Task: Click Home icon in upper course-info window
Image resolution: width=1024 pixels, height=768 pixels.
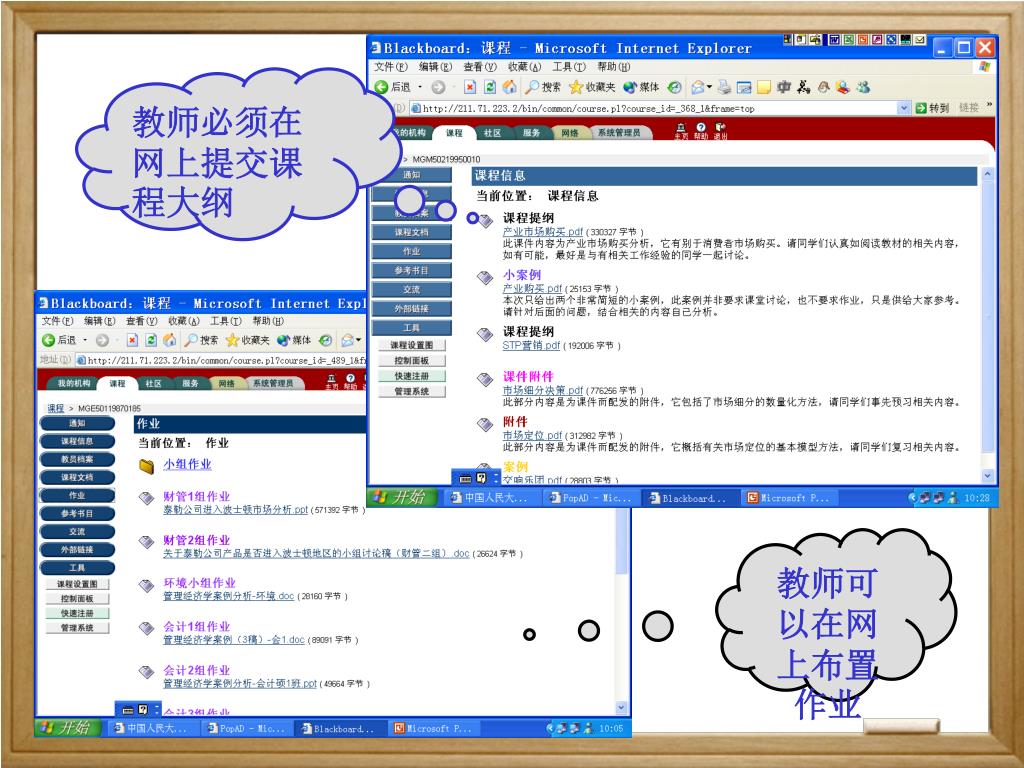Action: 509,87
